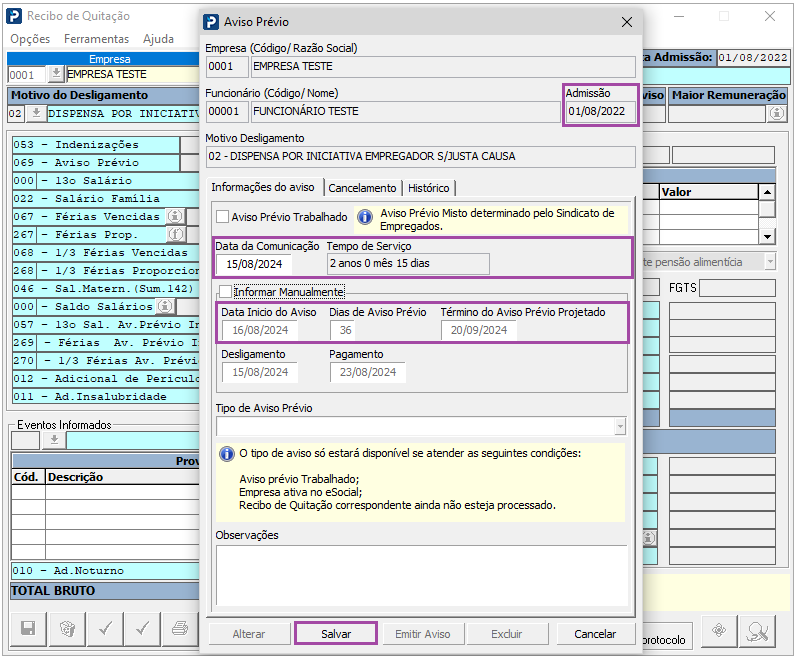Click the Data Inicio do Aviso field
The width and height of the screenshot is (795, 656).
point(260,330)
